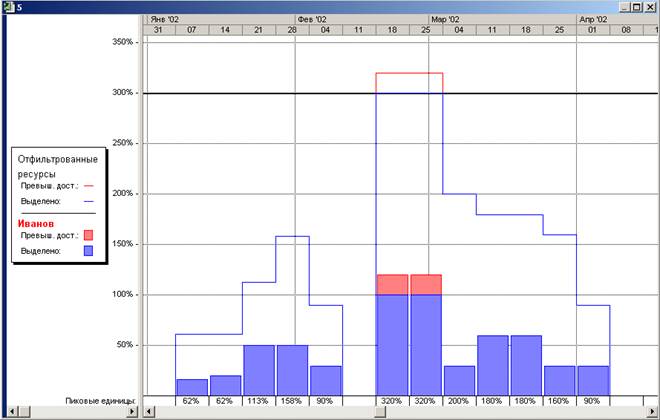Click the week 21 timescale cell
The width and height of the screenshot is (660, 420).
click(259, 30)
